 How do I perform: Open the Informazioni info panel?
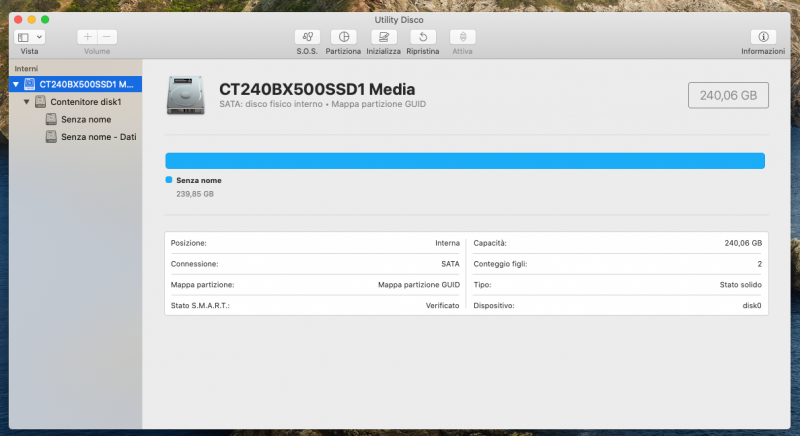[763, 37]
